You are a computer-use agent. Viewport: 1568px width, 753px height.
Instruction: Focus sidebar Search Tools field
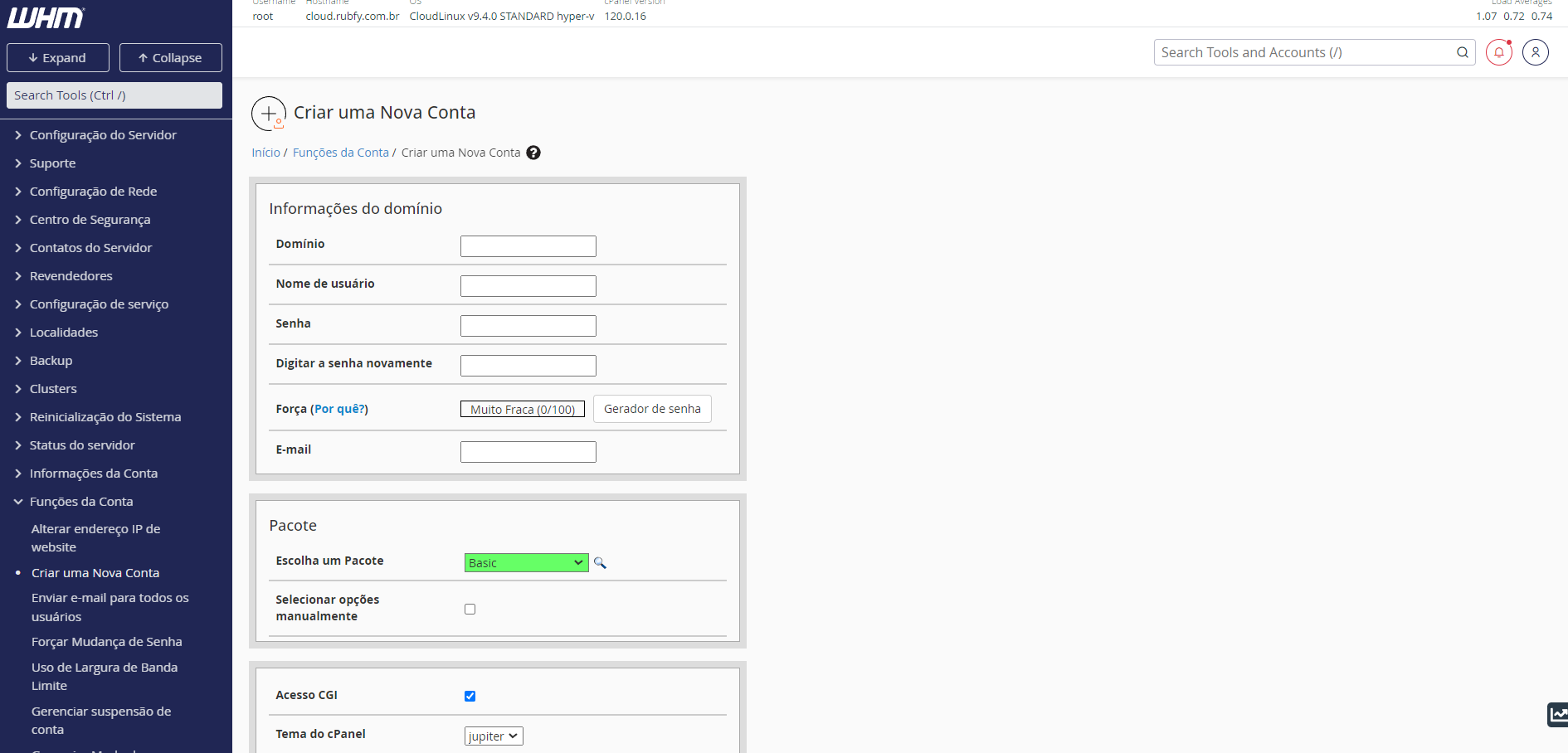(x=114, y=95)
